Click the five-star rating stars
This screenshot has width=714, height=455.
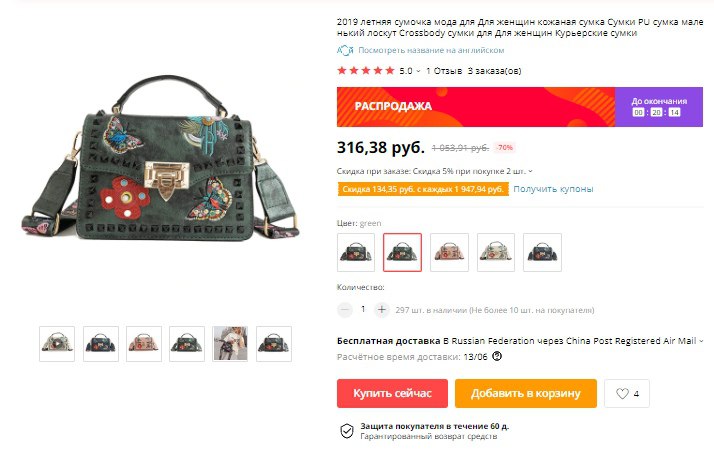pos(365,71)
